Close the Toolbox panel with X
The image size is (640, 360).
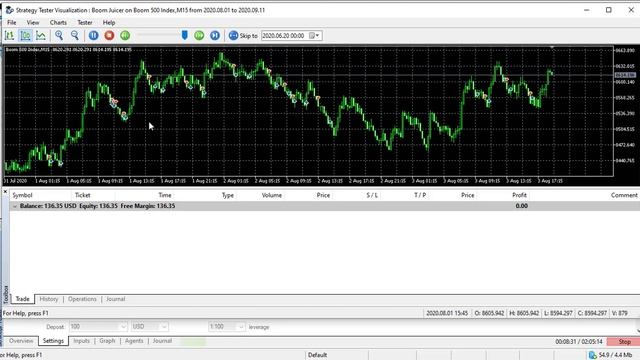pyautogui.click(x=5, y=191)
